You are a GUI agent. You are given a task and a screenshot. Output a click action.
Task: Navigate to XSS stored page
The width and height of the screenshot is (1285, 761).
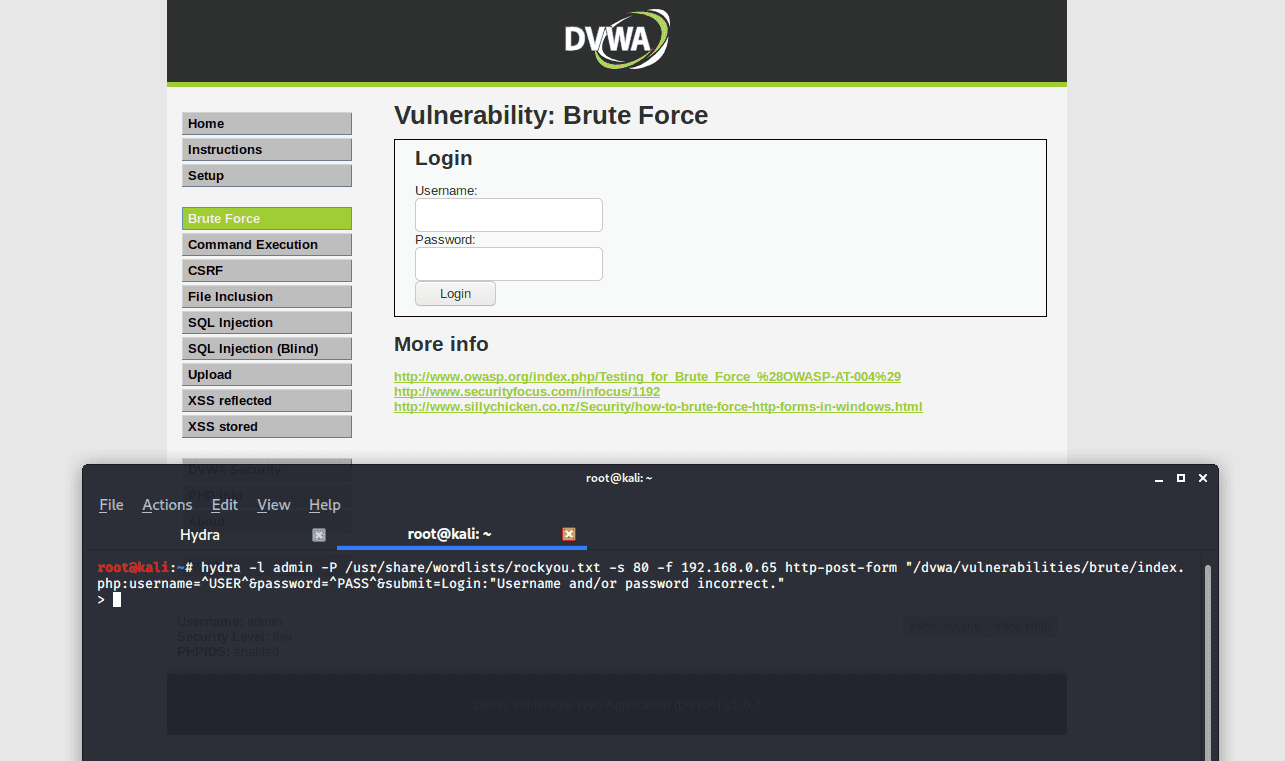(x=267, y=427)
